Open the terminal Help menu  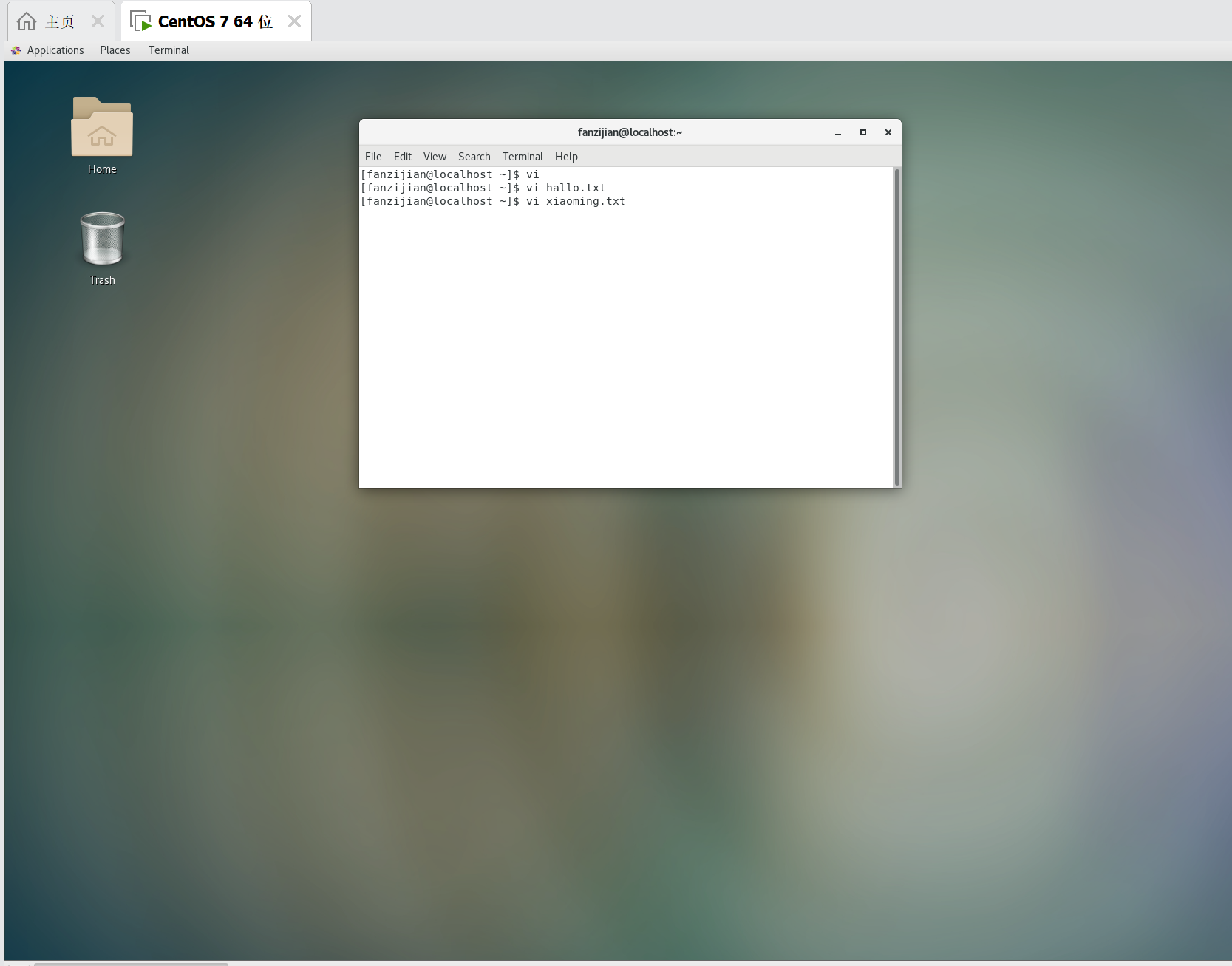pyautogui.click(x=566, y=157)
